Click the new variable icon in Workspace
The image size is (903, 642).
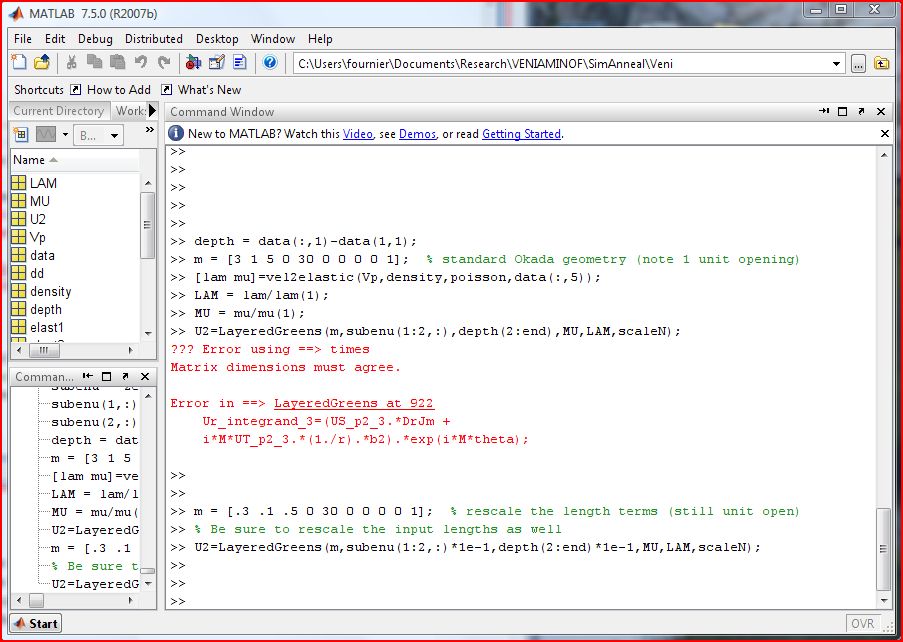(19, 134)
